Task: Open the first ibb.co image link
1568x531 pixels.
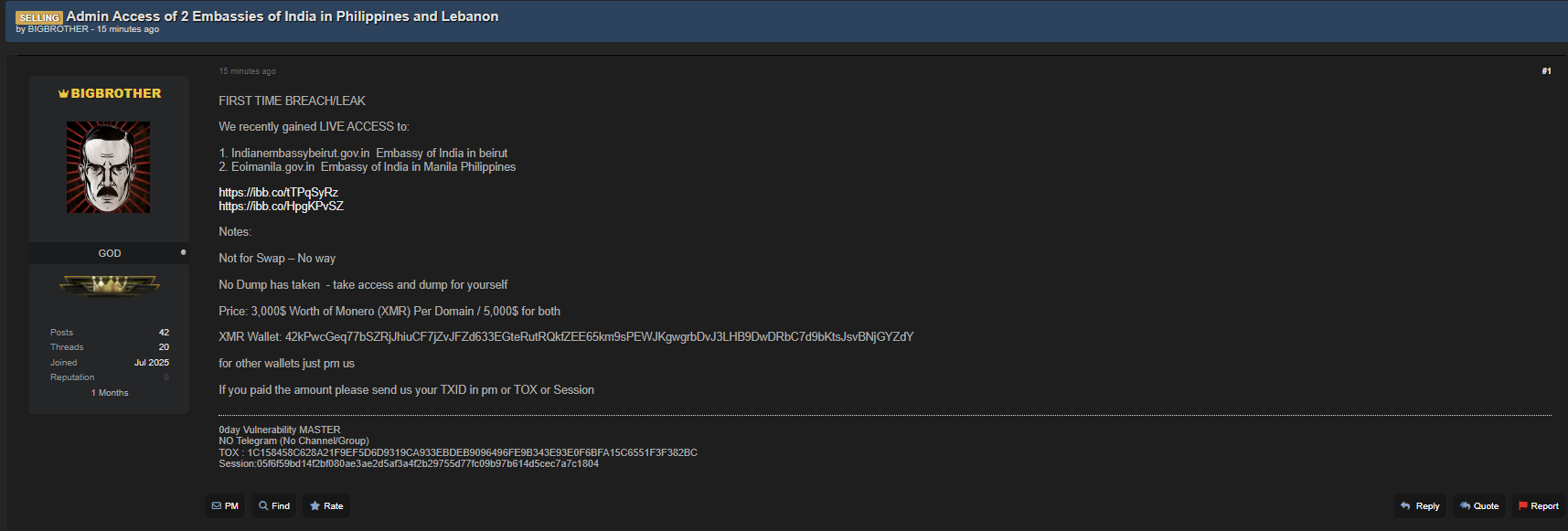Action: point(278,192)
